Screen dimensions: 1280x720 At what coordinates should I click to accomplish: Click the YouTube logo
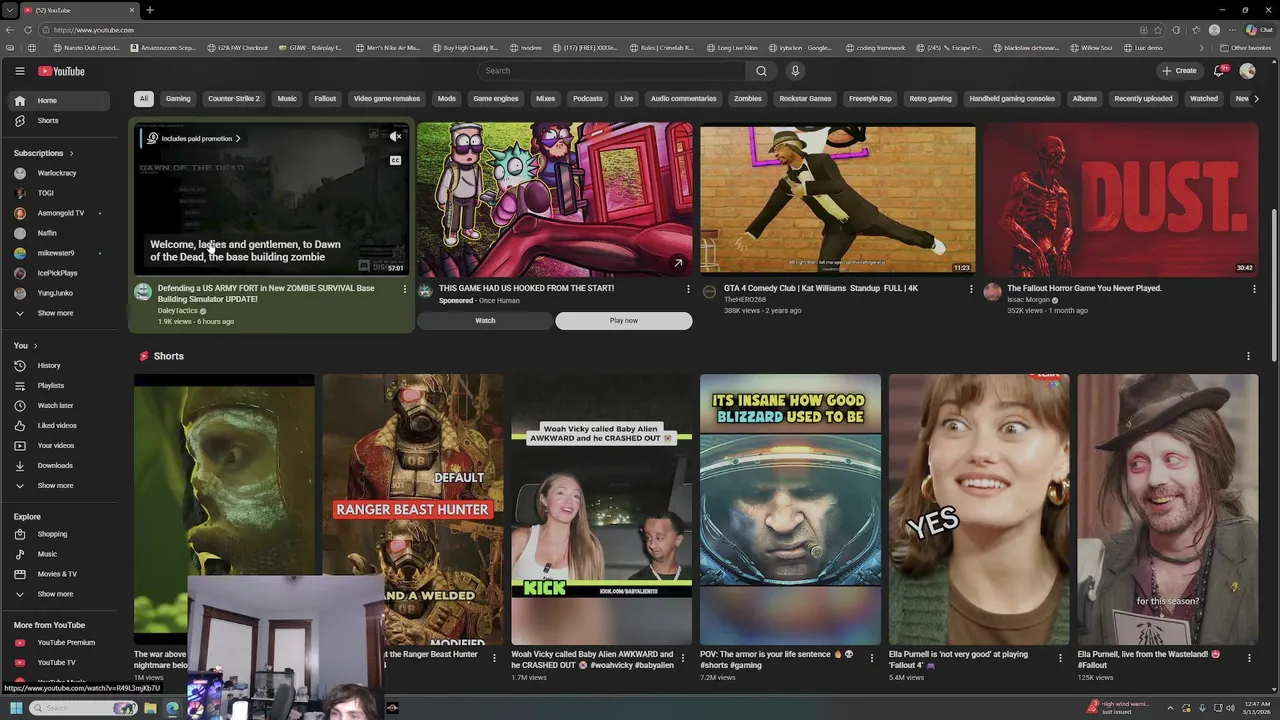pyautogui.click(x=62, y=71)
